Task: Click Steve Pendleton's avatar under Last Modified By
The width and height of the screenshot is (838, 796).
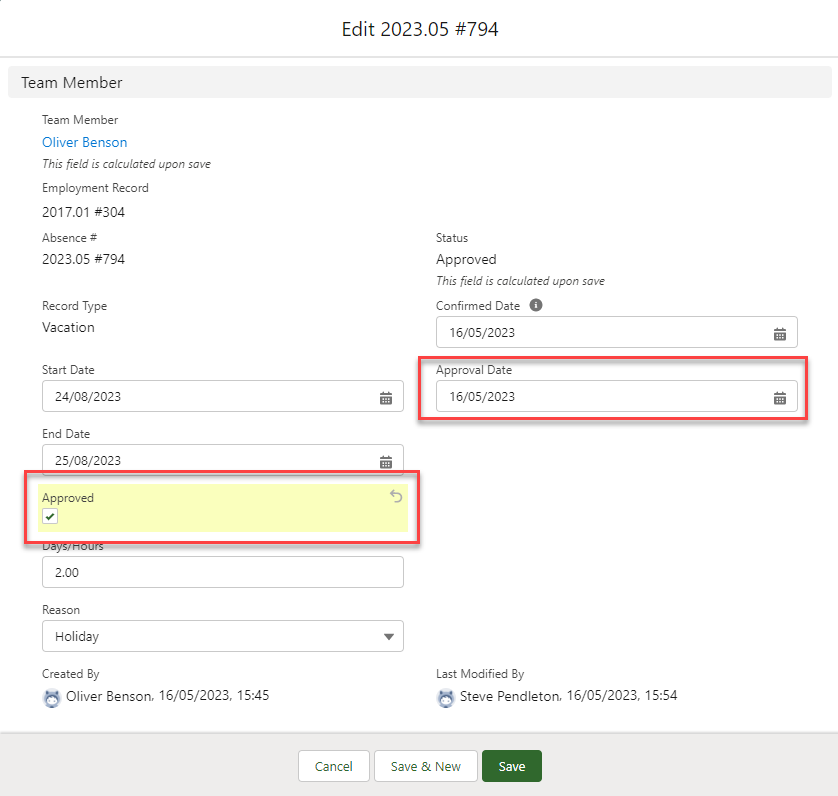Action: [x=446, y=698]
